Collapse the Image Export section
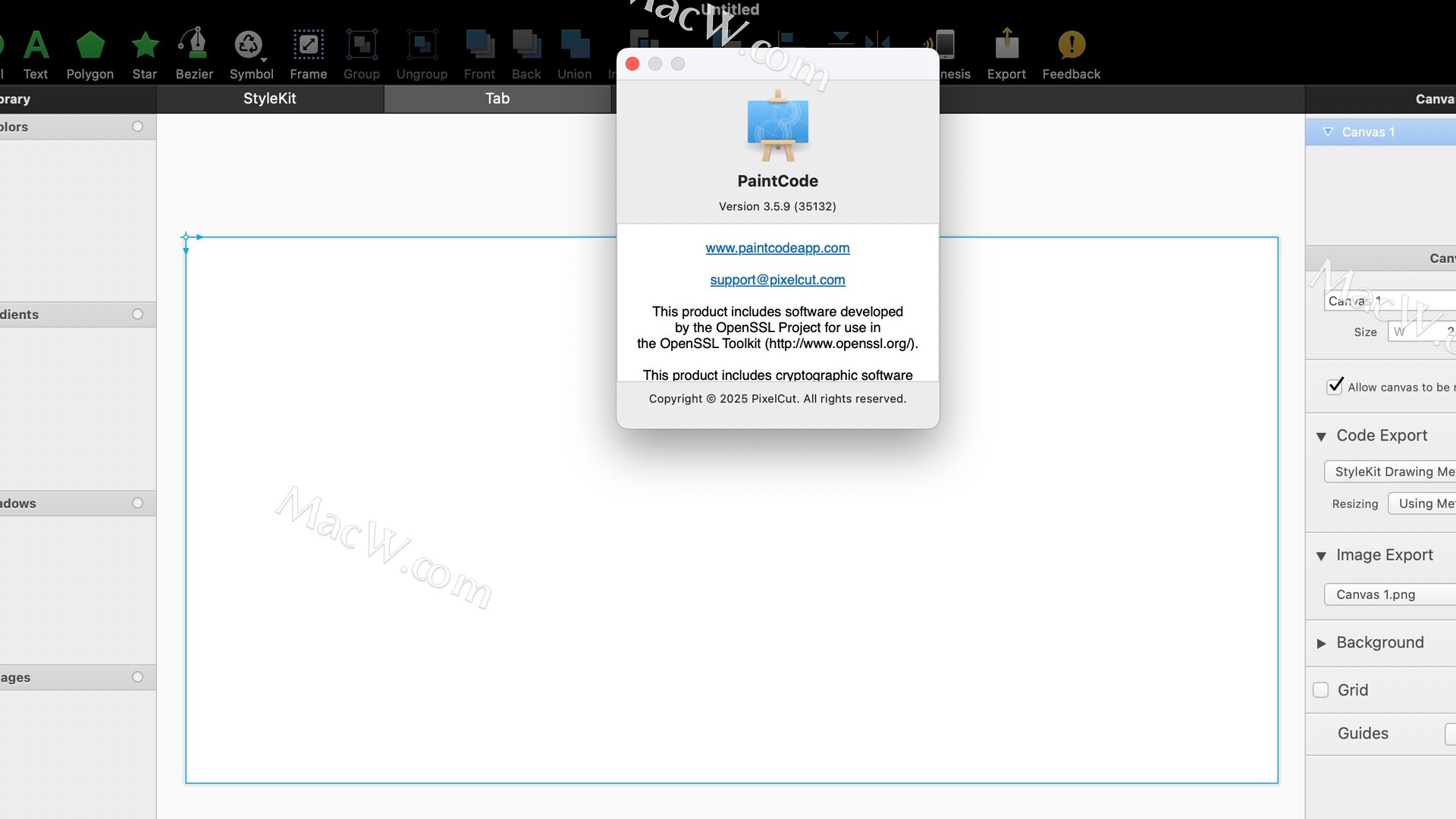The image size is (1456, 819). coord(1321,556)
